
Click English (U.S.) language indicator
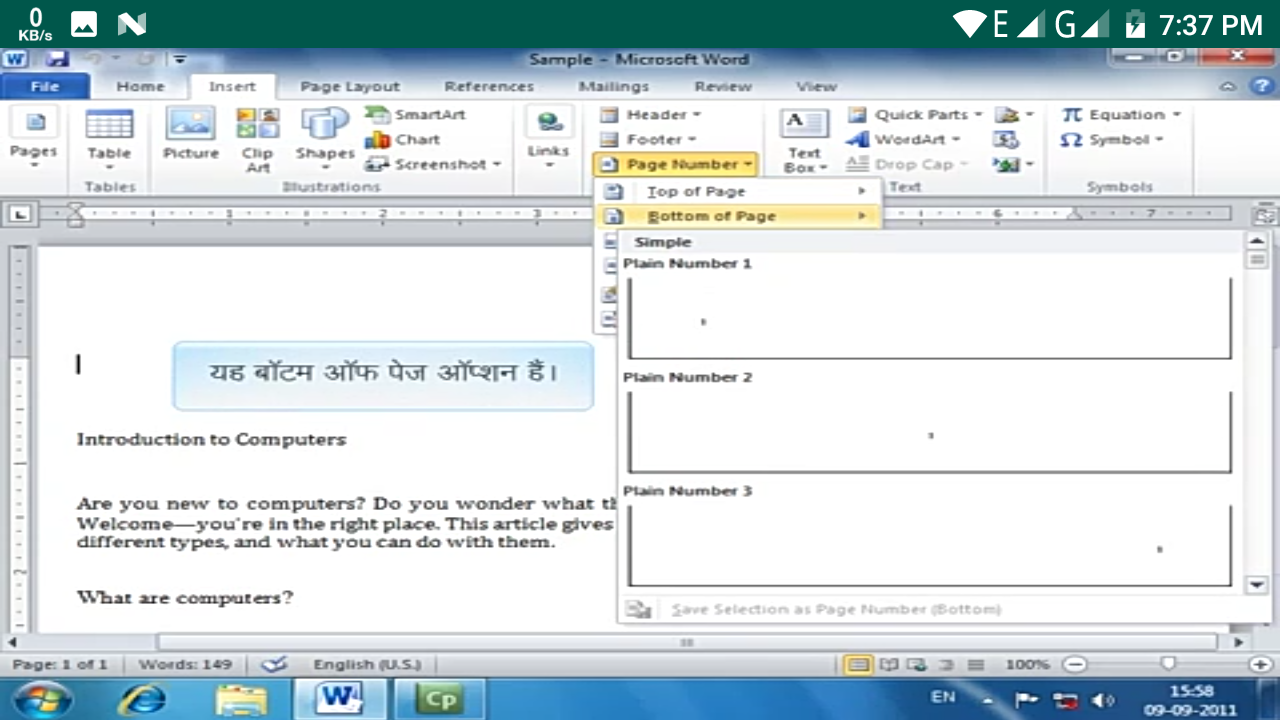[x=365, y=664]
